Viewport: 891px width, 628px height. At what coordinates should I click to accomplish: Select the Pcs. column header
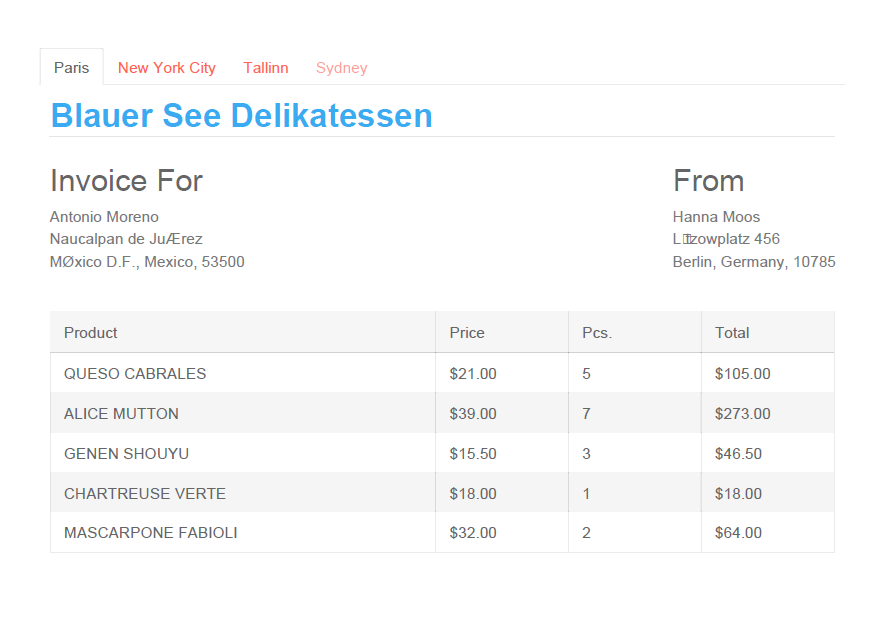tap(597, 333)
